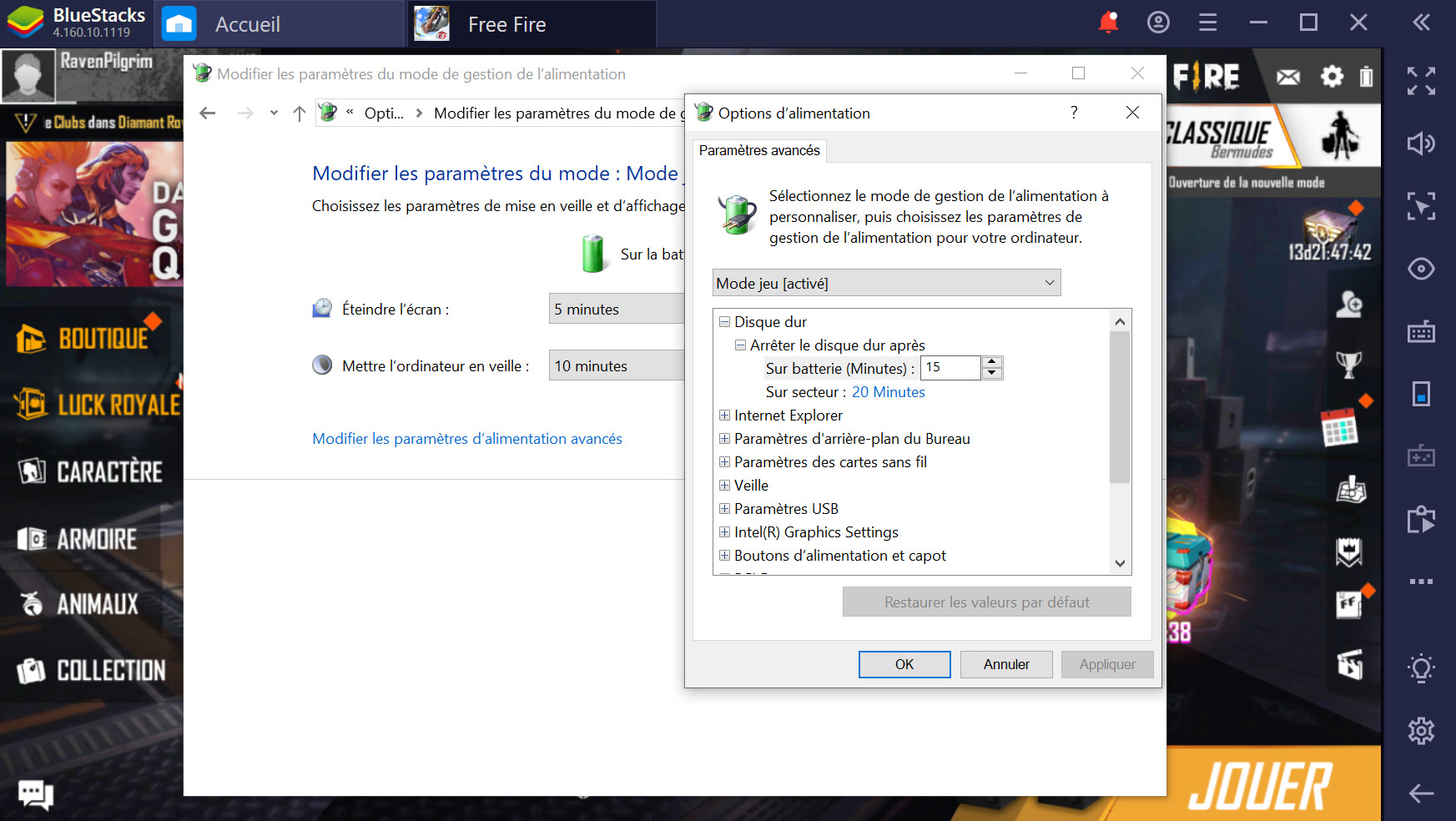This screenshot has height=821, width=1456.
Task: Open LUCK ROYALE in Free Fire menu
Action: 97,405
